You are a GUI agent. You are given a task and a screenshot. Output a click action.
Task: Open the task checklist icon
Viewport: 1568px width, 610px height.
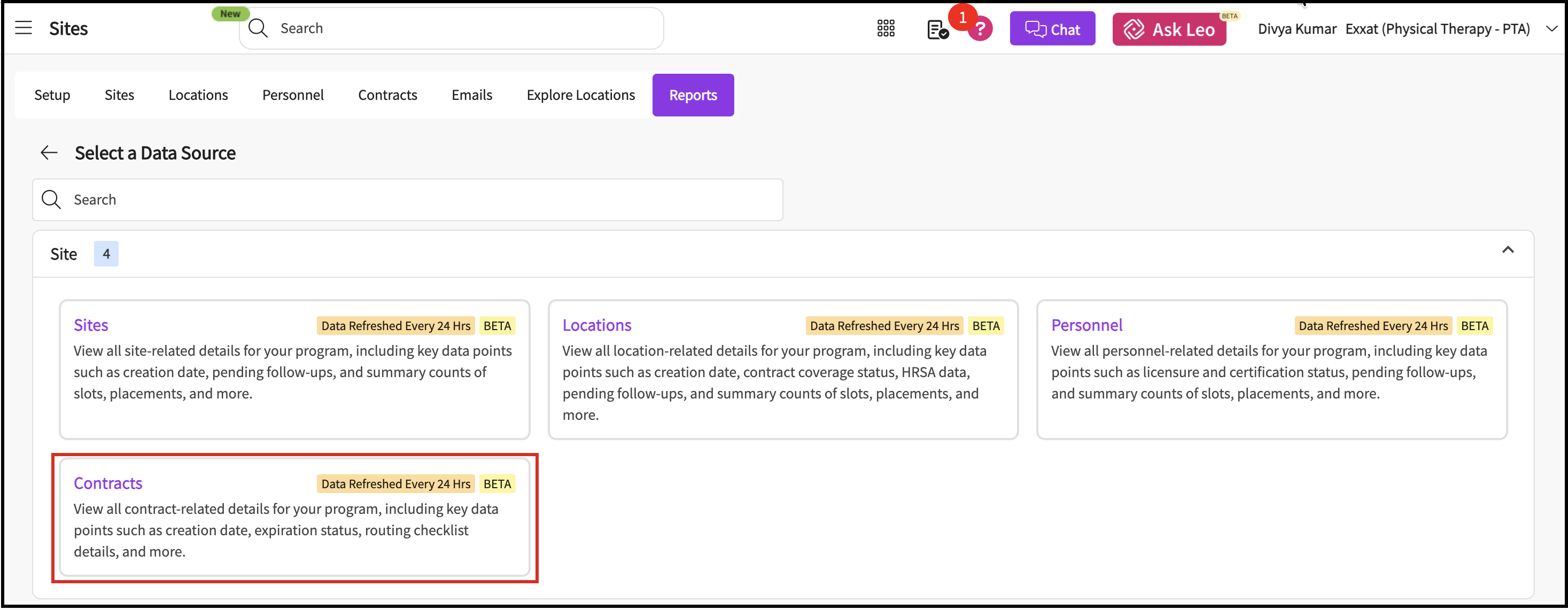(x=937, y=29)
